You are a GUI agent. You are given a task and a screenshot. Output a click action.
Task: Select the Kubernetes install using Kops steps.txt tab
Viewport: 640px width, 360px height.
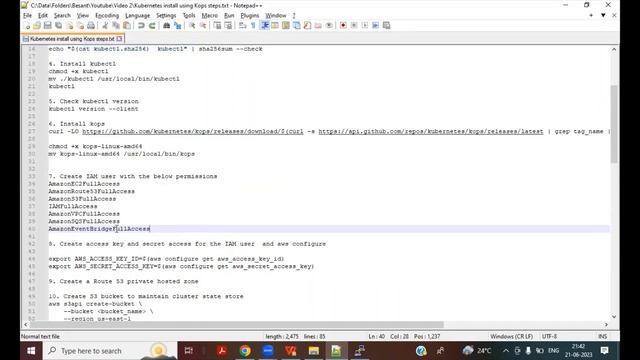click(72, 39)
